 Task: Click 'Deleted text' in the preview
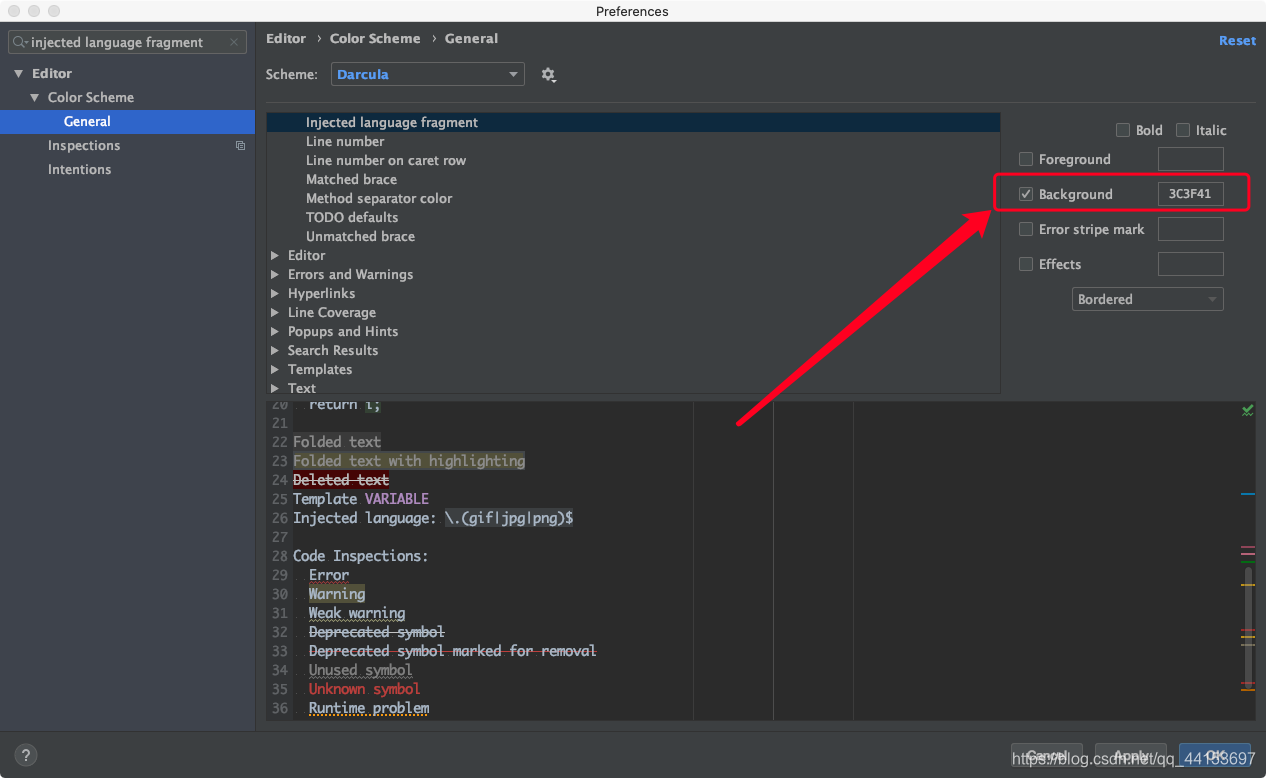click(x=341, y=480)
